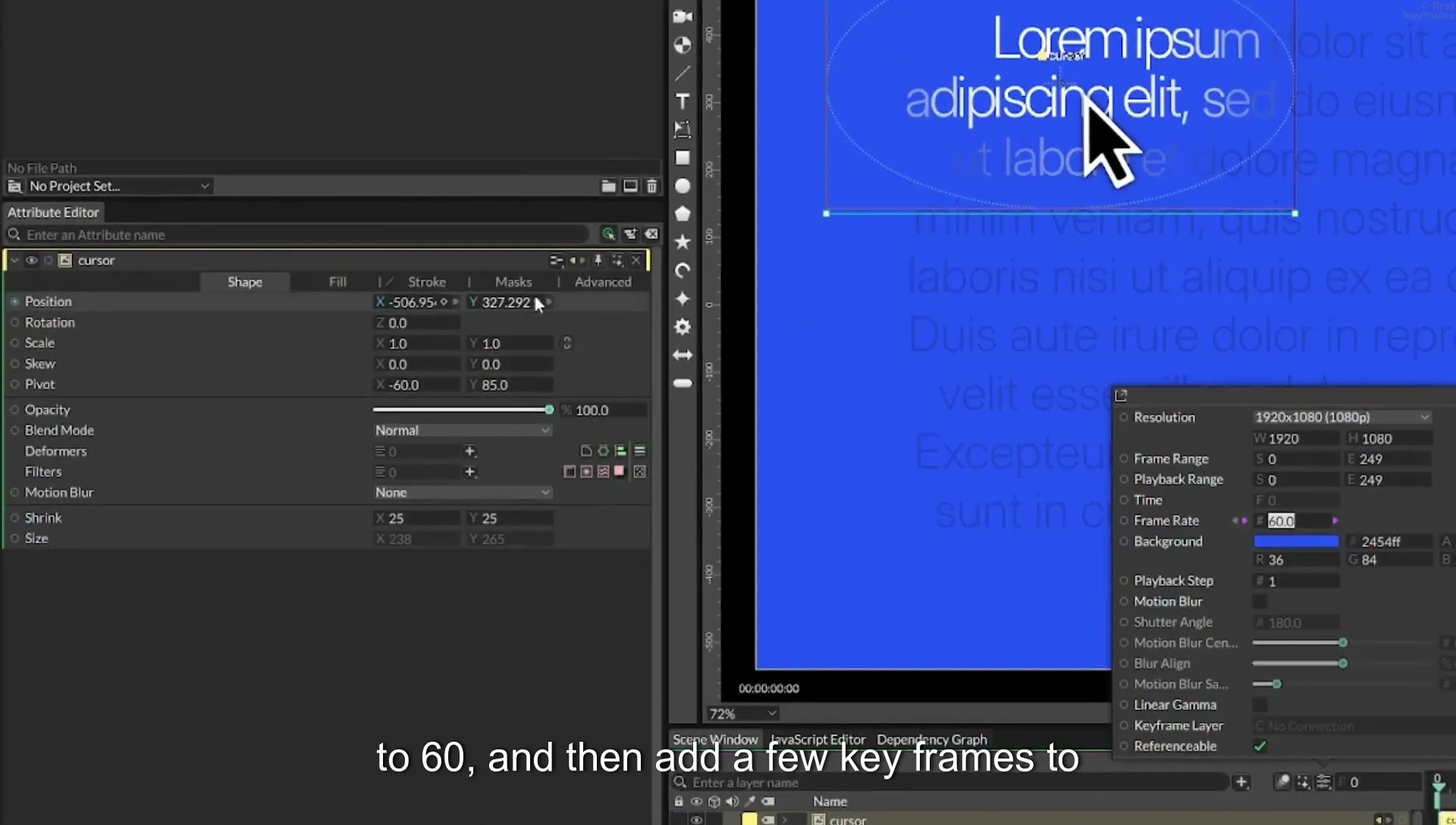Open the Resolution preset dropdown

point(1341,417)
